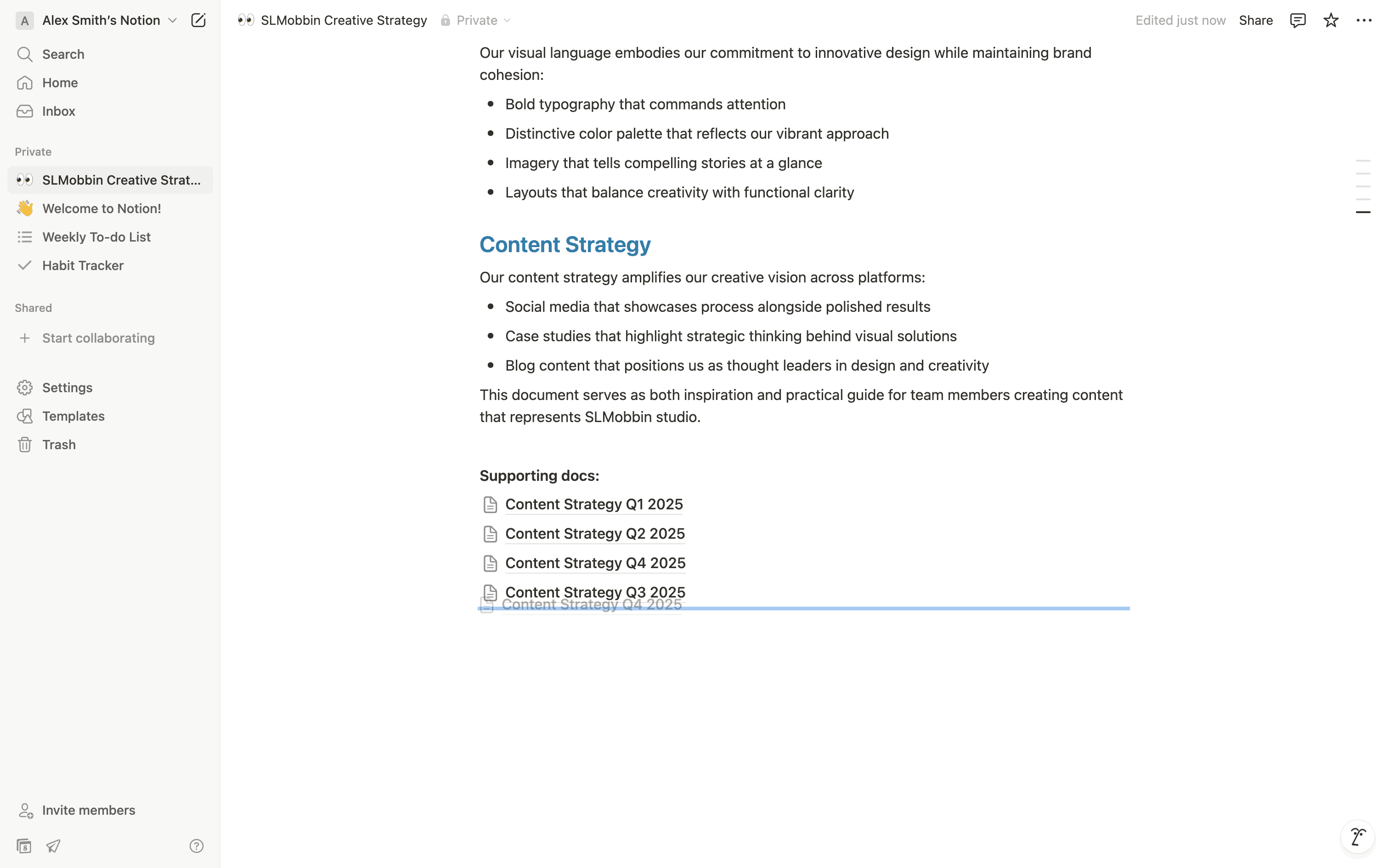Expand the Alex Smith's Notion workspace switcher

101,21
